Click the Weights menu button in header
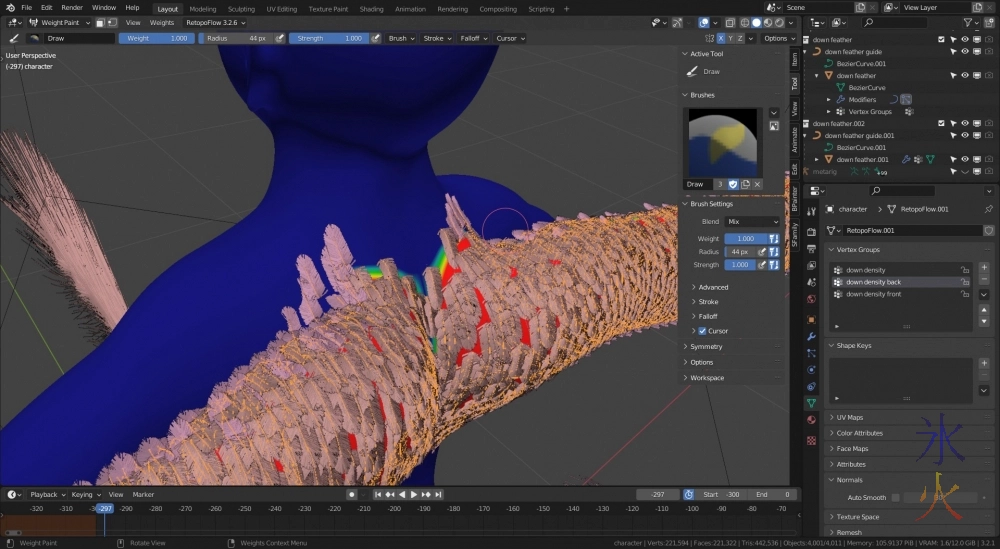 pyautogui.click(x=162, y=22)
